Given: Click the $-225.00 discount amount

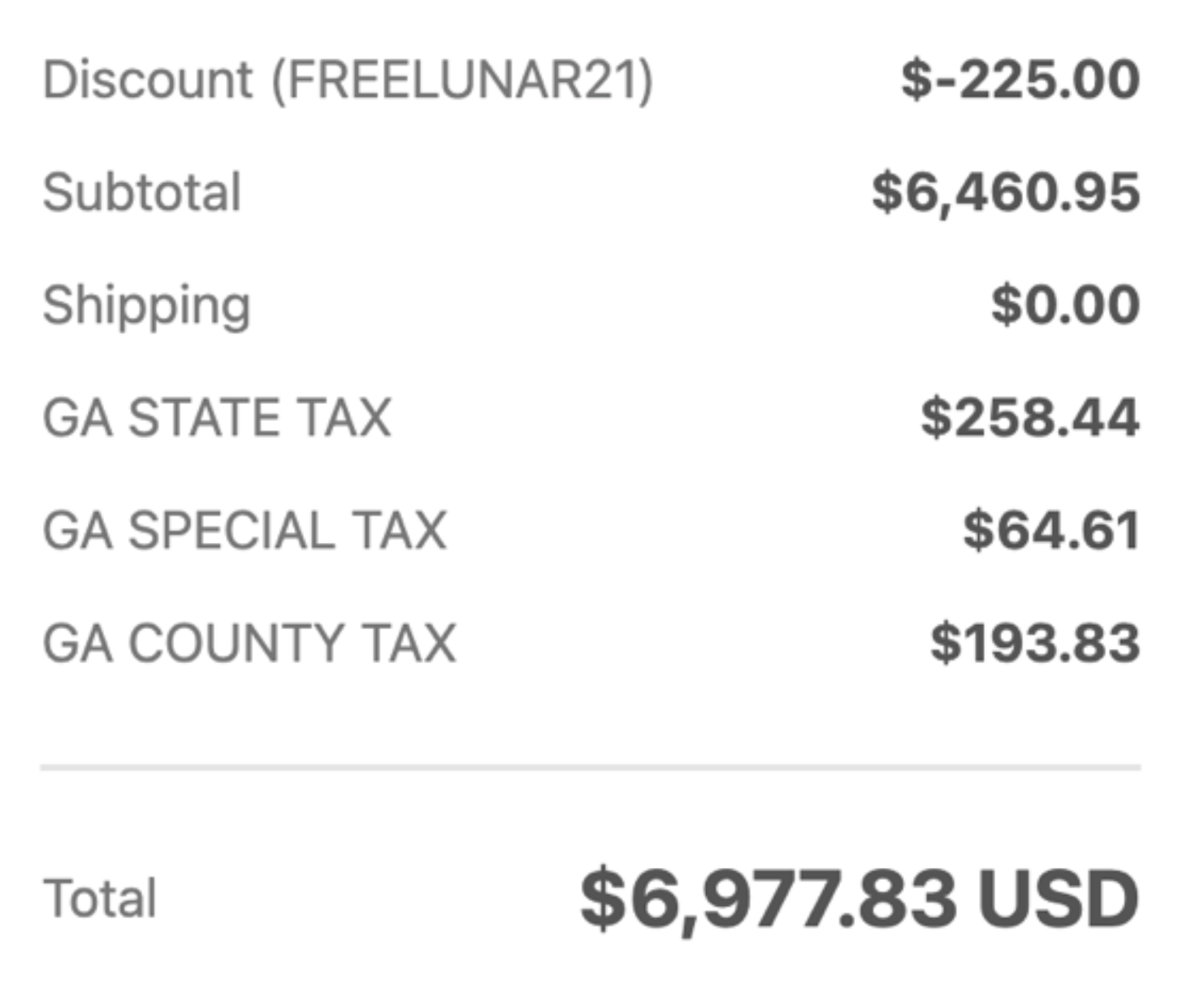Looking at the screenshot, I should 1020,80.
